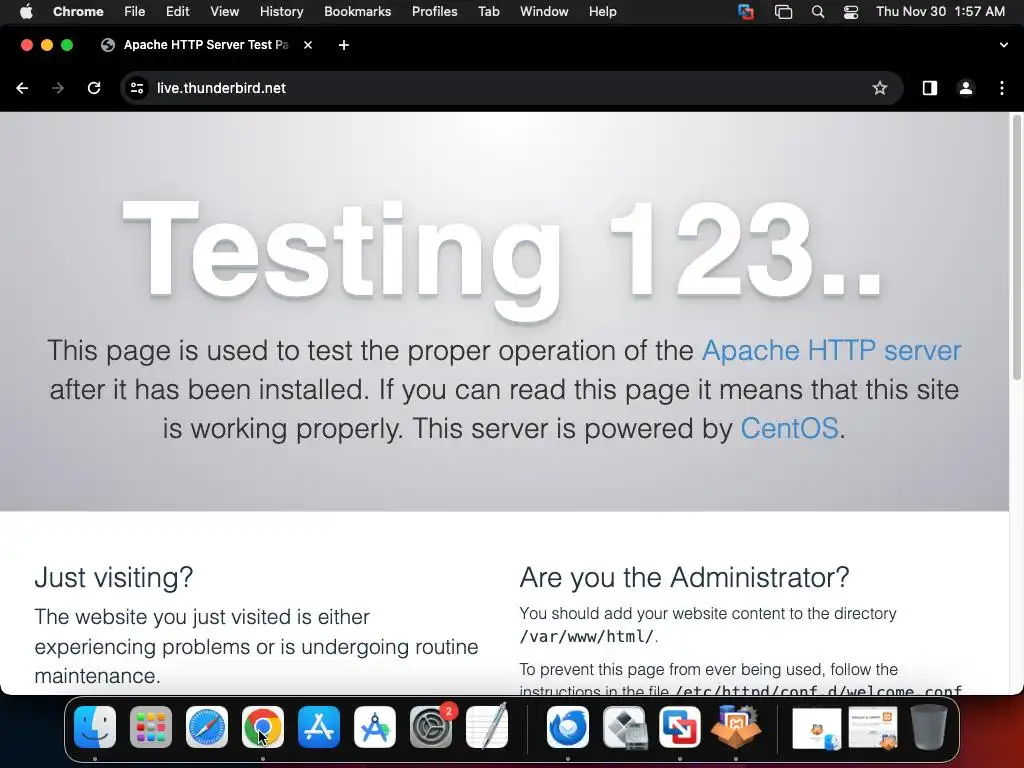Open the first minimized window thumbnail in Dock
The height and width of the screenshot is (768, 1024).
816,729
